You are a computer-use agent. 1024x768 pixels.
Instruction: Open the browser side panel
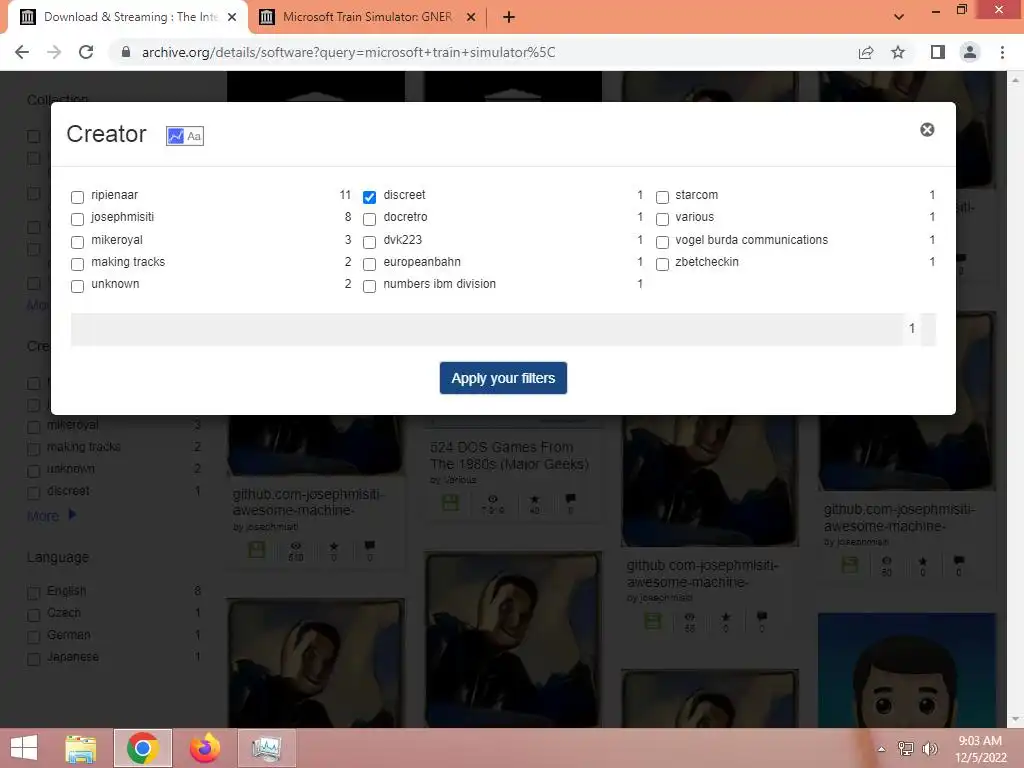[x=938, y=52]
